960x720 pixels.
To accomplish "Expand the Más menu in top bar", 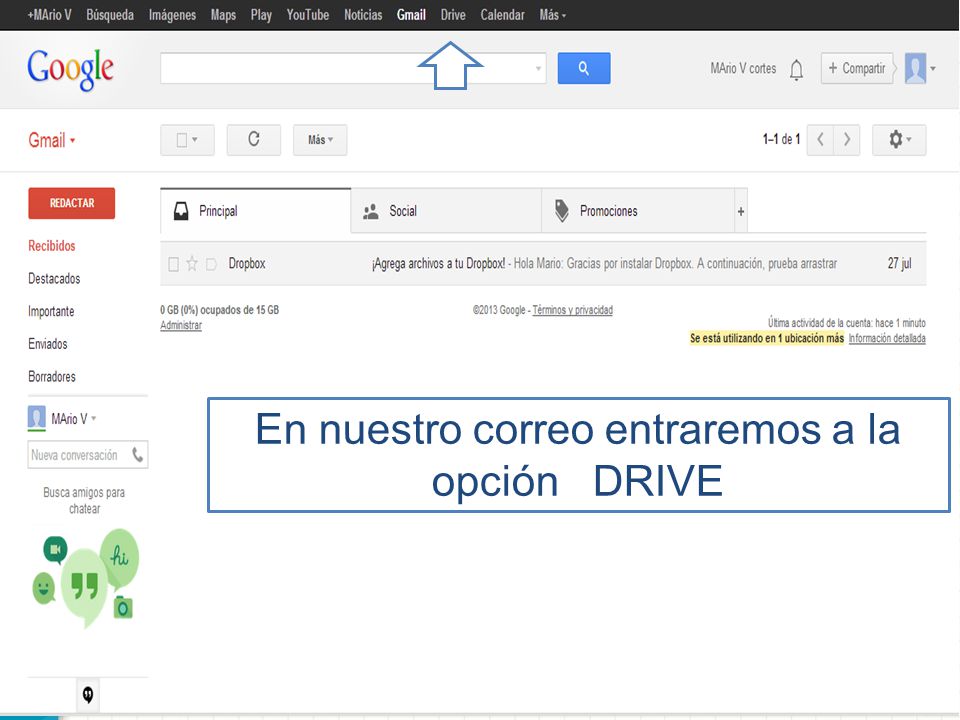I will [552, 15].
